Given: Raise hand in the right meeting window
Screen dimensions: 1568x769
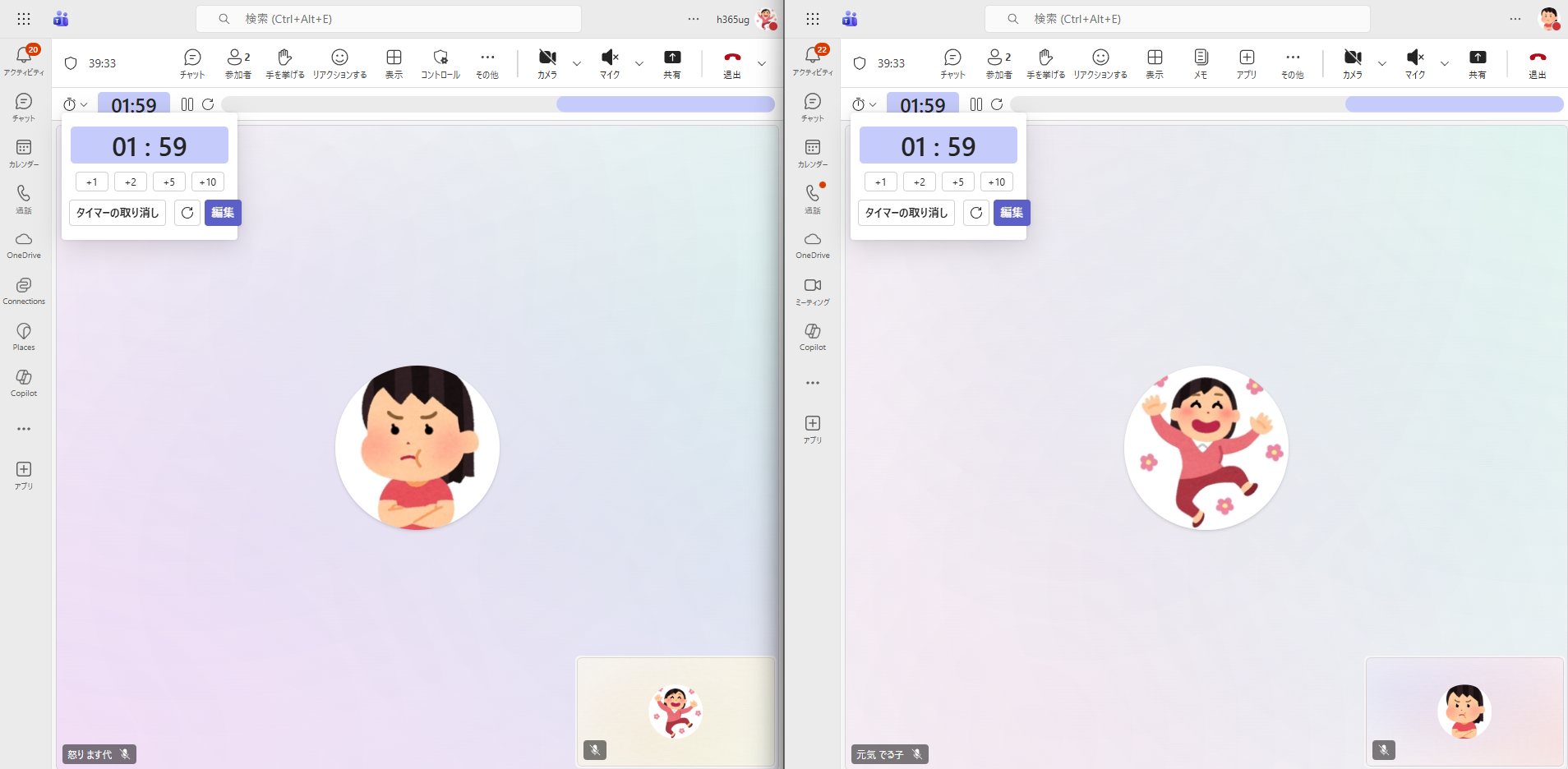Looking at the screenshot, I should click(x=1045, y=63).
